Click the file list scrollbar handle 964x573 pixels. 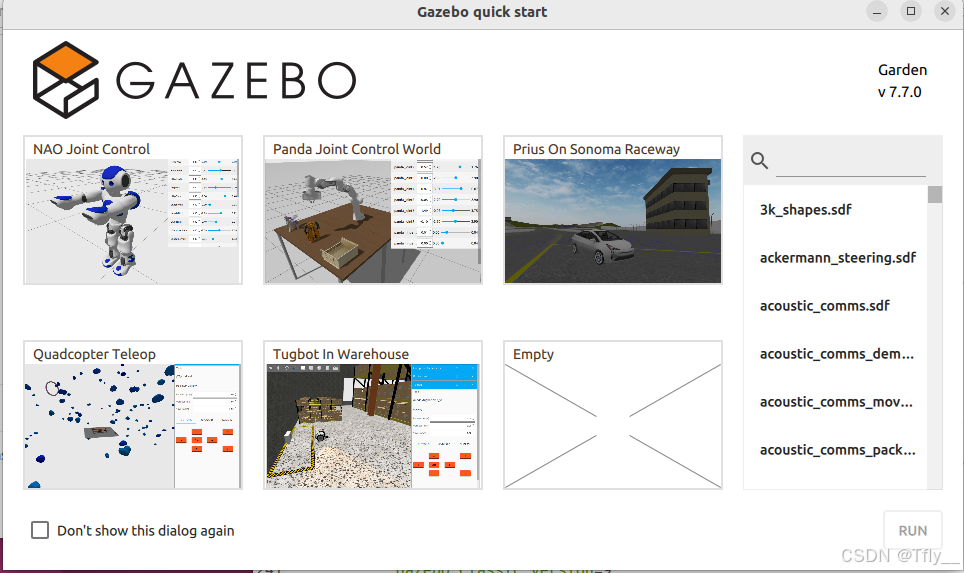[x=934, y=194]
